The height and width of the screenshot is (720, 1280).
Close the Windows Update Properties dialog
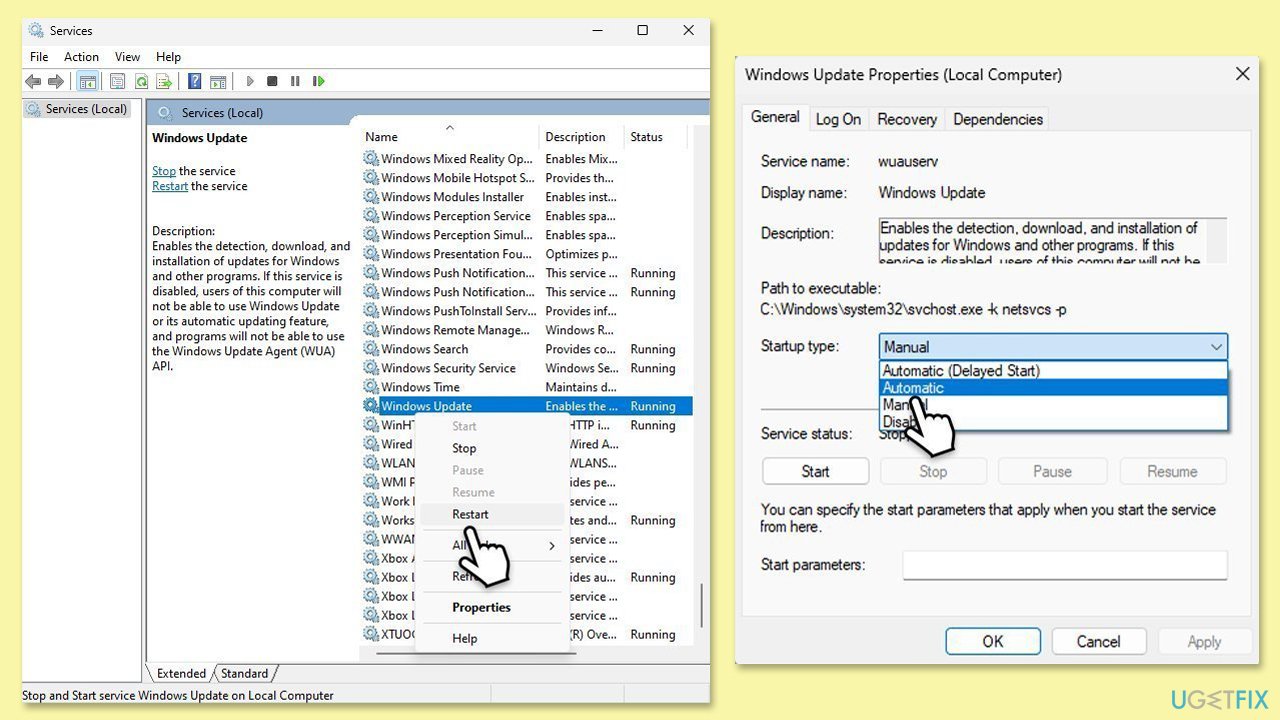(x=1242, y=74)
